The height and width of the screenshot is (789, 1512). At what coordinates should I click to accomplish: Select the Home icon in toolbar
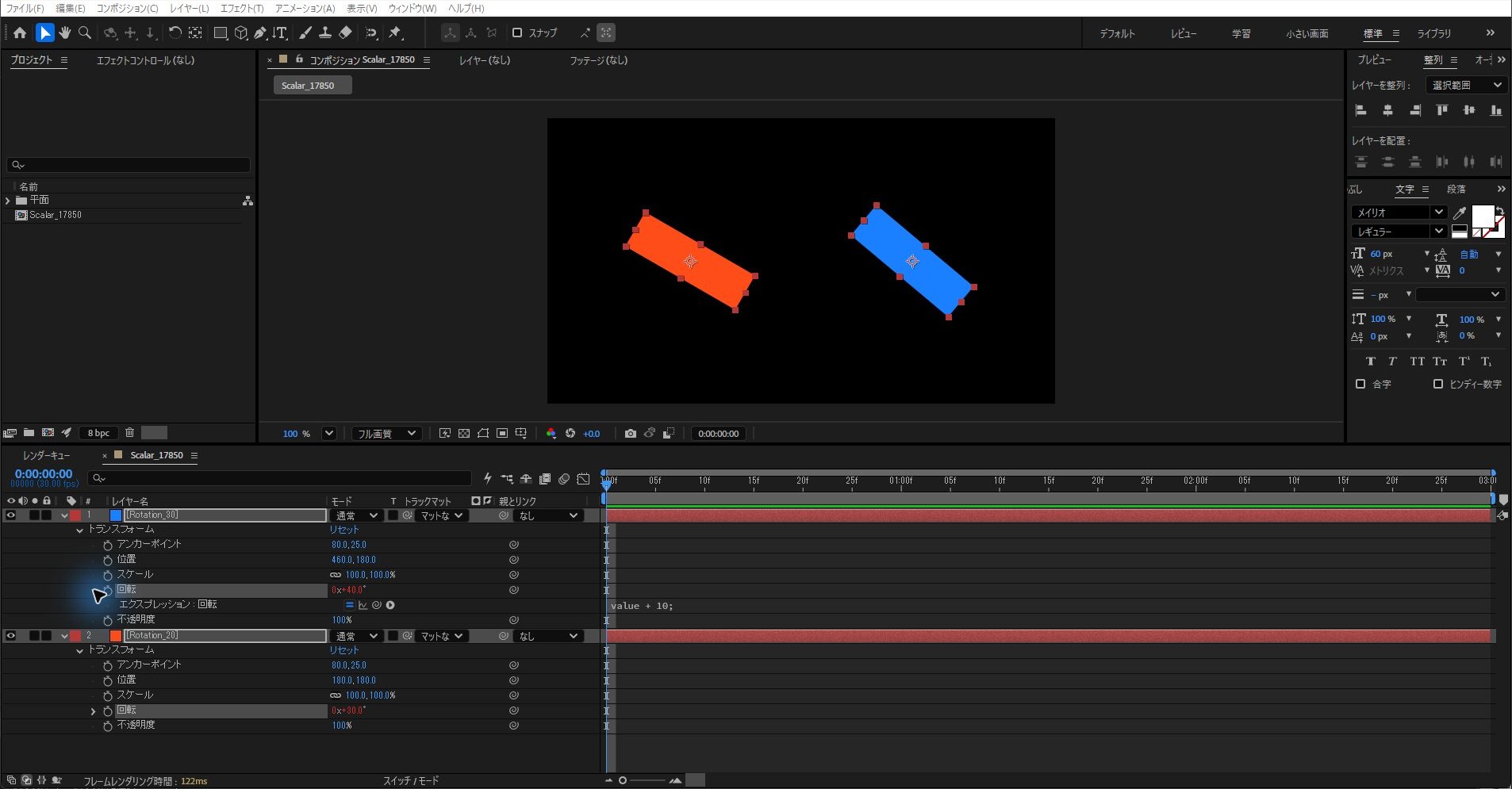pos(20,33)
